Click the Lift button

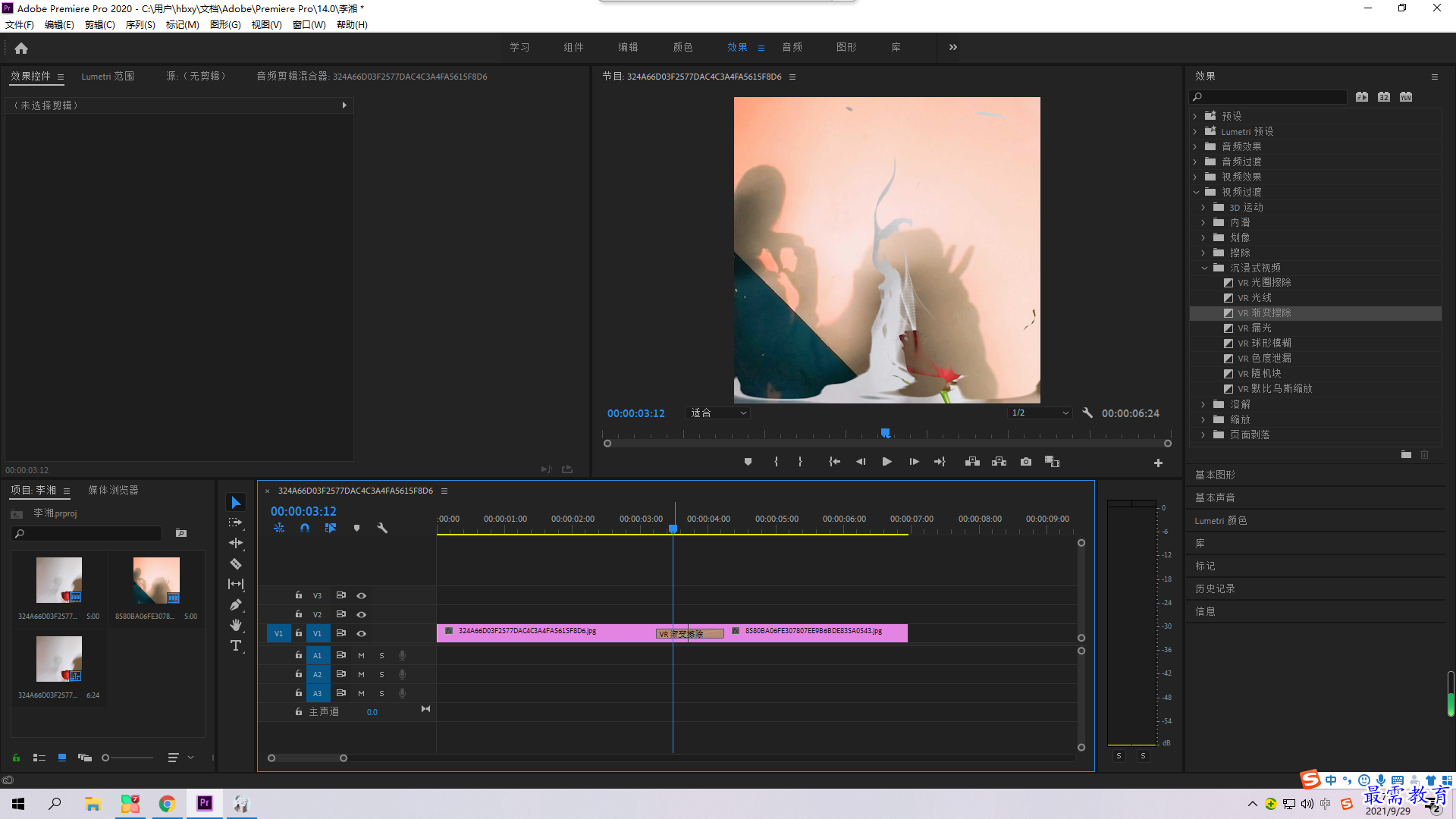click(972, 461)
